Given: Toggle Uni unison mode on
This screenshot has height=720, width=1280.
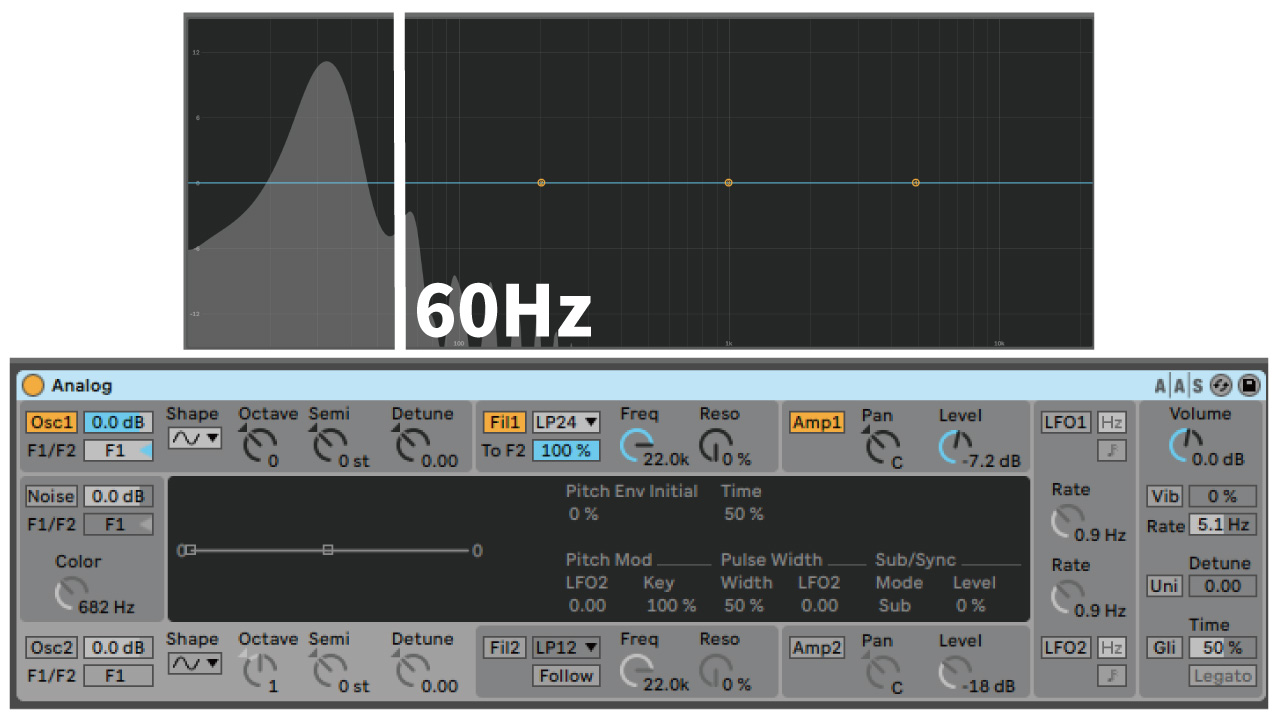Looking at the screenshot, I should [1163, 587].
